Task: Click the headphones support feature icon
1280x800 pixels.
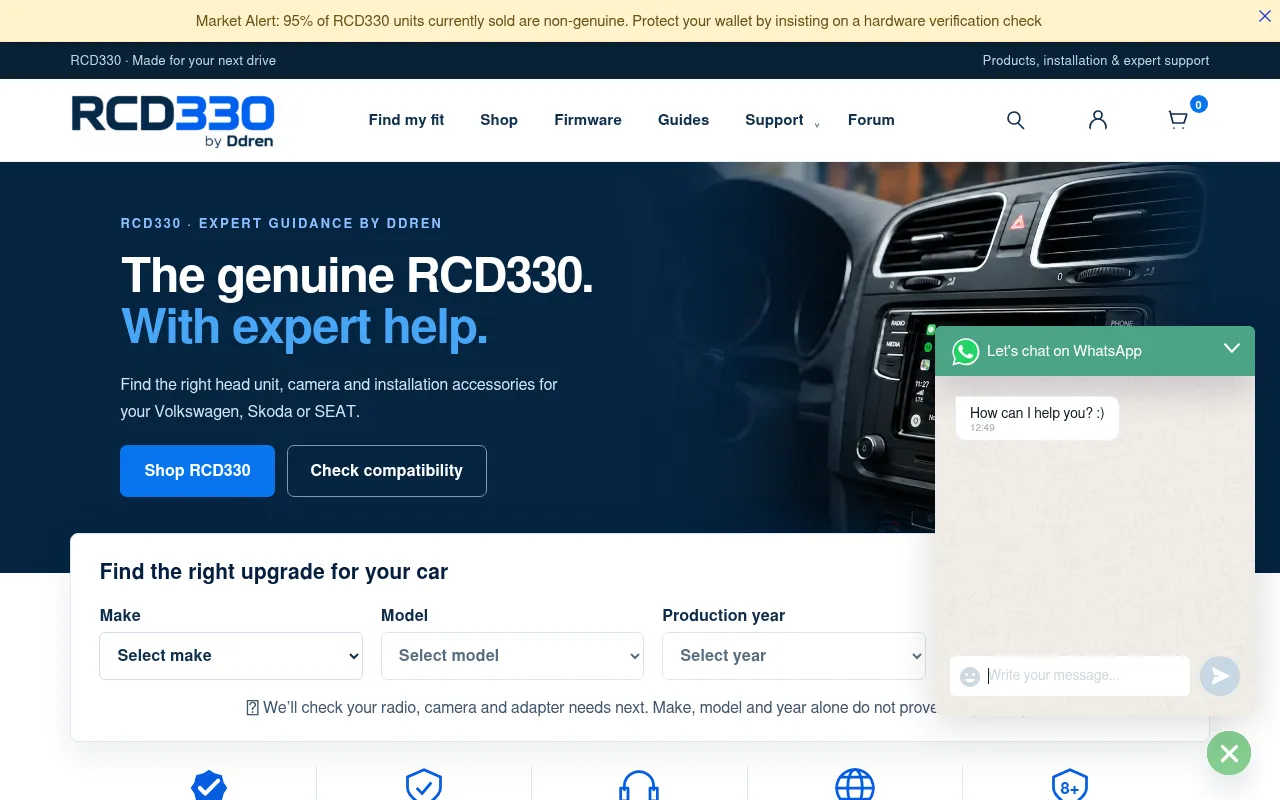Action: (x=639, y=786)
